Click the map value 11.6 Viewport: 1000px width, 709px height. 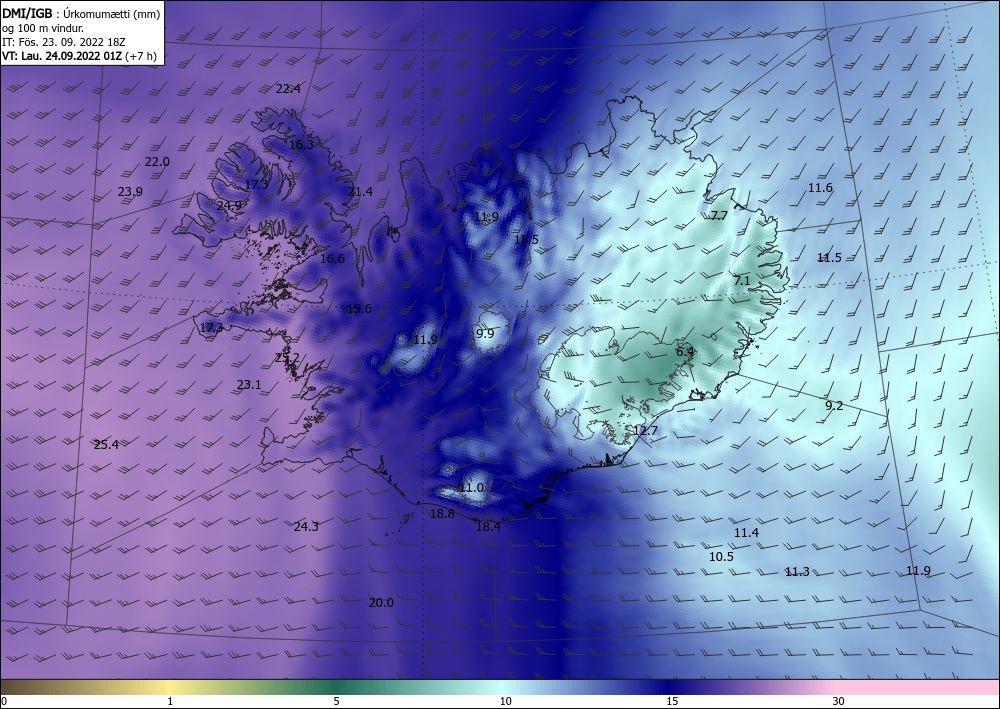820,187
